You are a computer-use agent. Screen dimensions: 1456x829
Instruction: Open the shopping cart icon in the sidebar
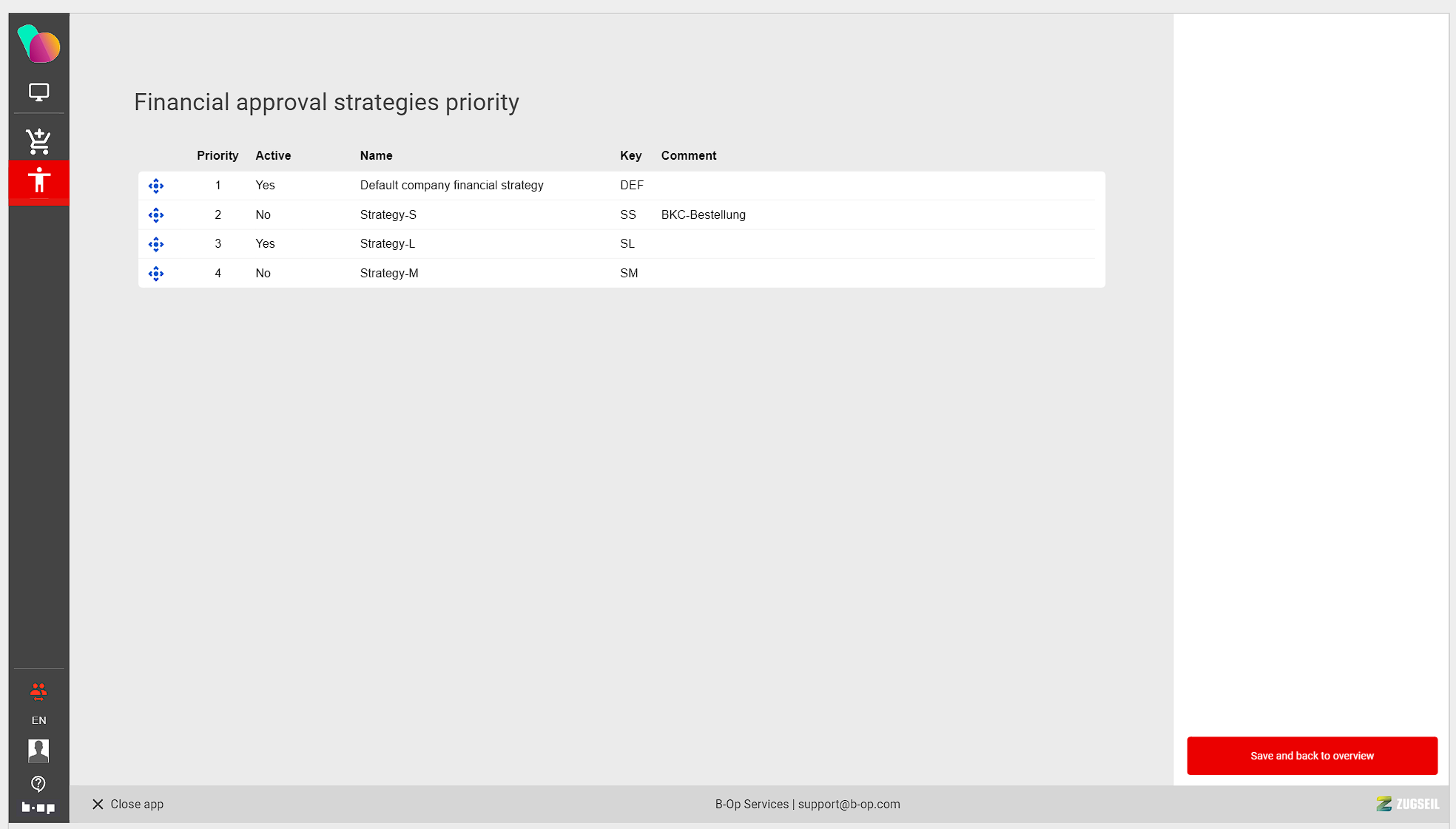click(x=38, y=141)
